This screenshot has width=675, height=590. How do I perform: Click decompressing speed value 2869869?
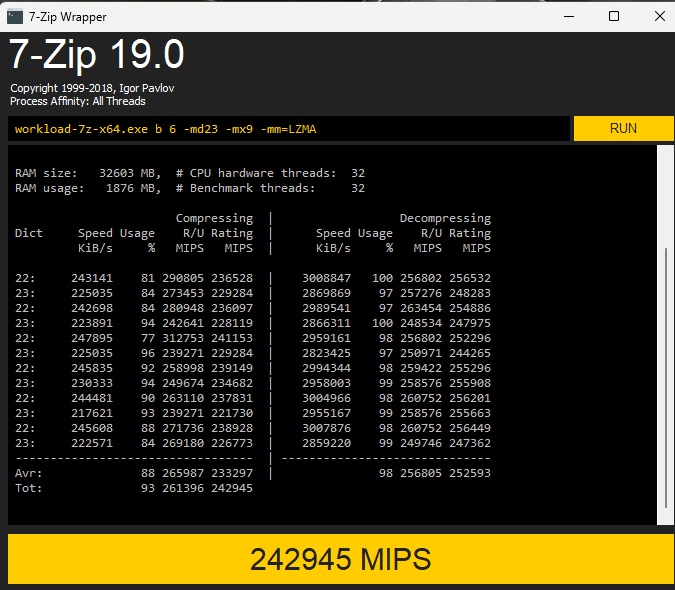coord(326,293)
